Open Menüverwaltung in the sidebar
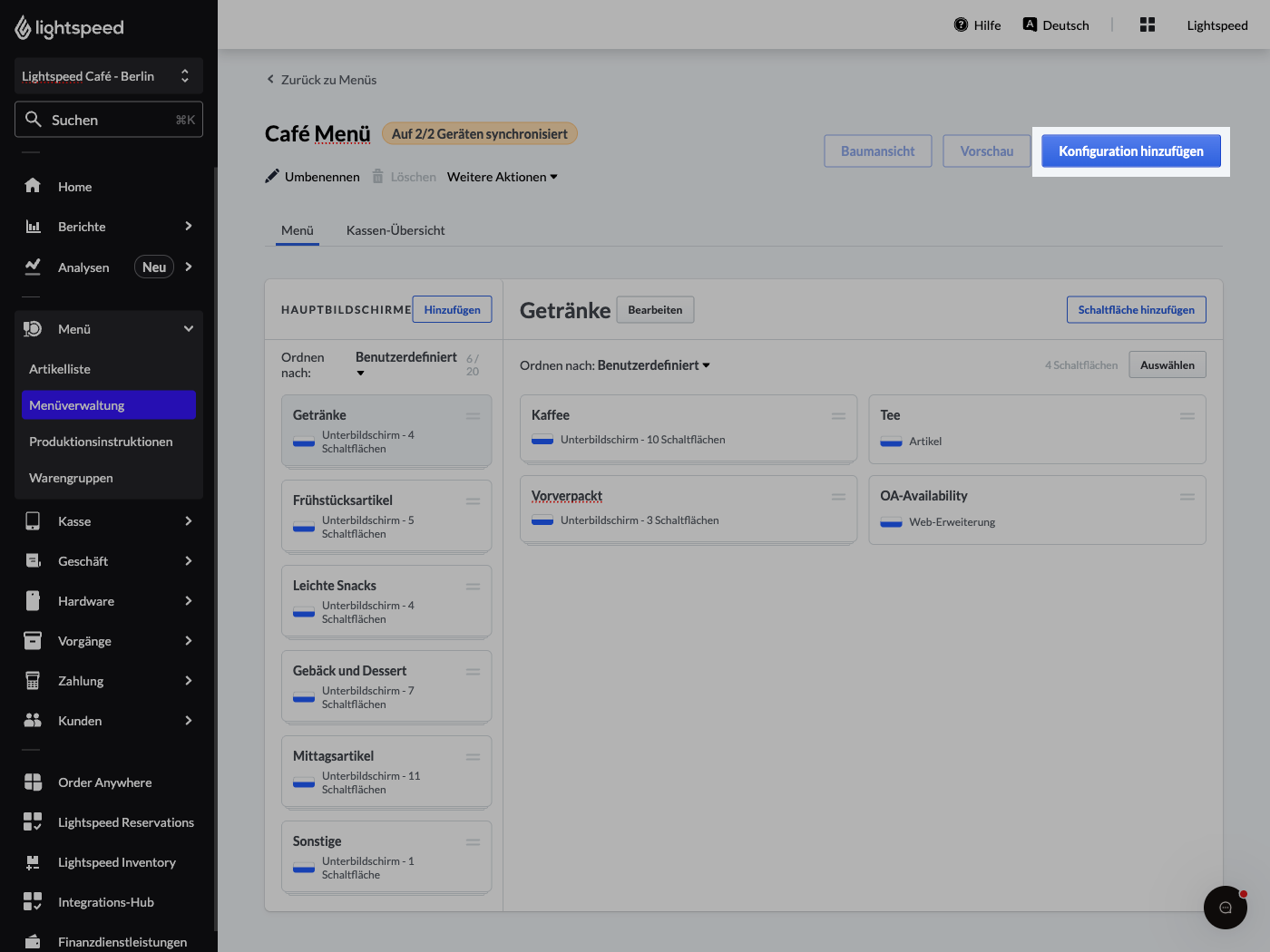 (109, 405)
